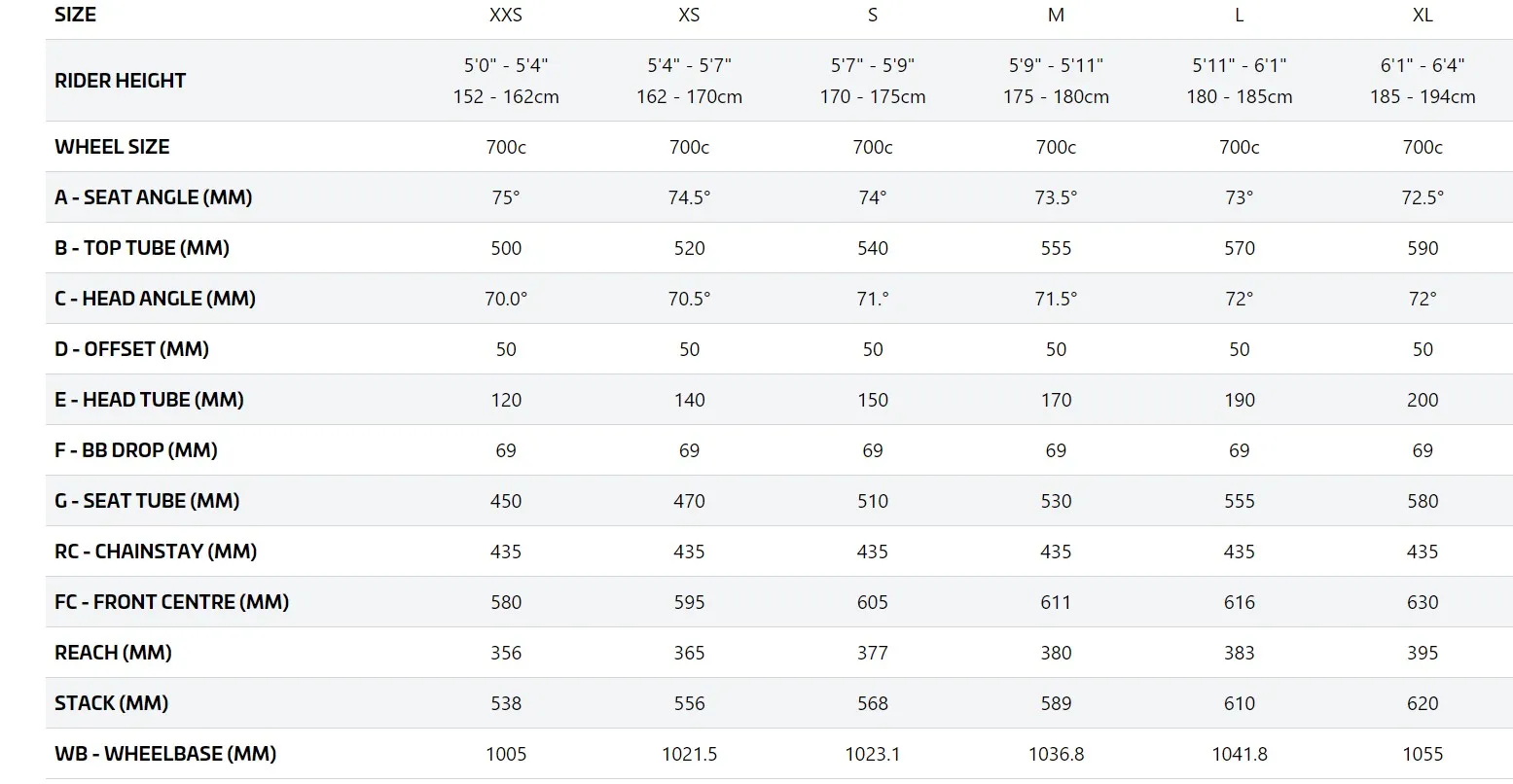This screenshot has height=784, width=1513.
Task: Click the A - SEAT ANGLE (MM) label
Action: (153, 197)
